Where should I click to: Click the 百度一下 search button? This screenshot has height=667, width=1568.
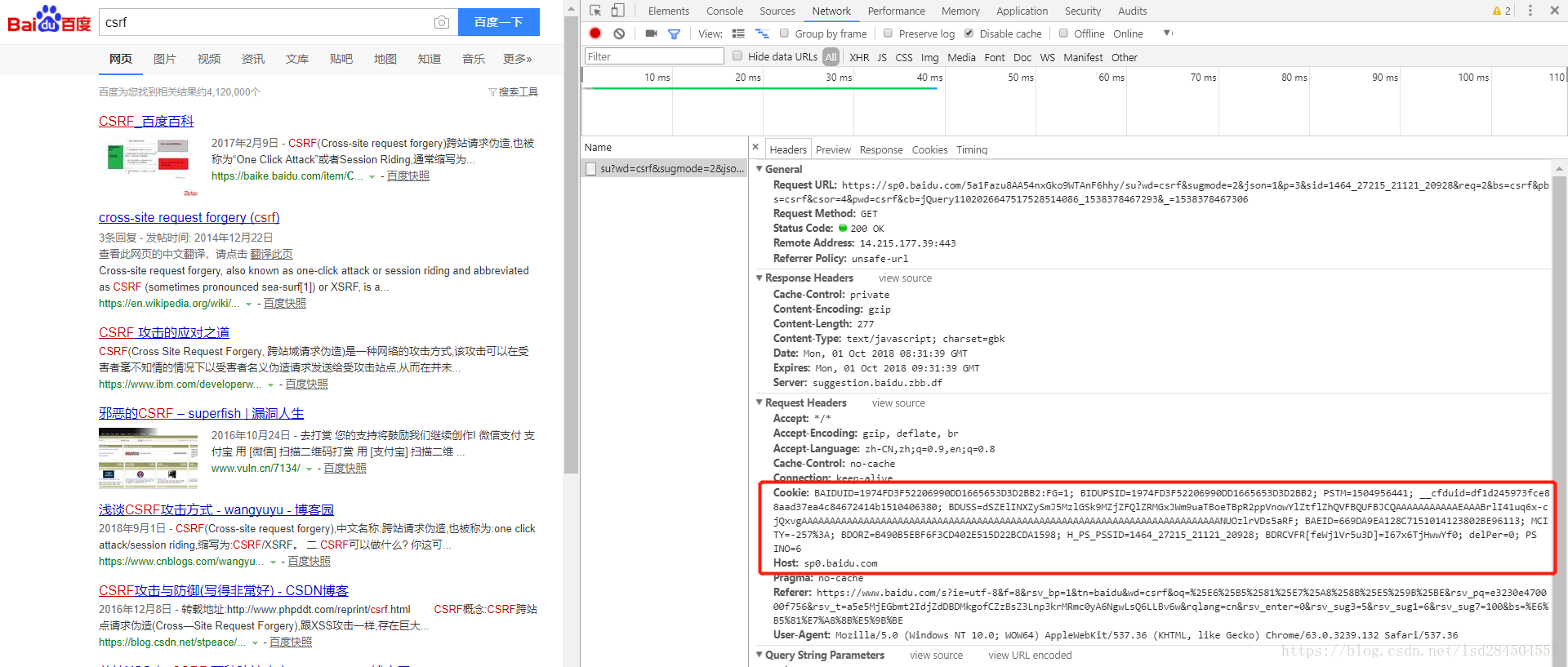tap(498, 22)
